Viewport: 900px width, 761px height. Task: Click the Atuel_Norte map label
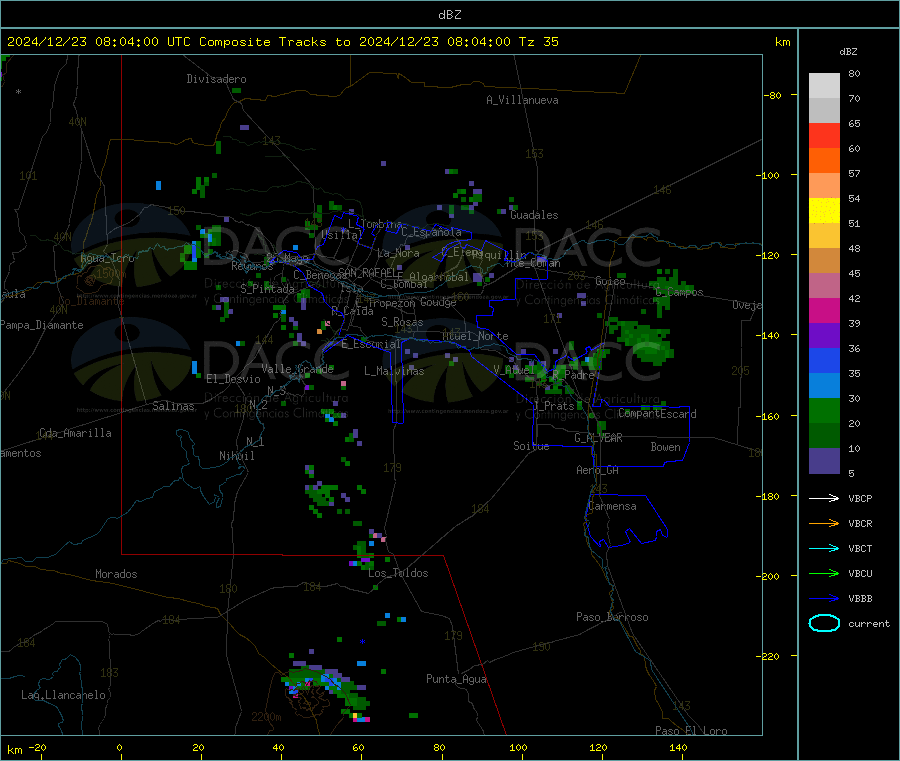(x=475, y=336)
